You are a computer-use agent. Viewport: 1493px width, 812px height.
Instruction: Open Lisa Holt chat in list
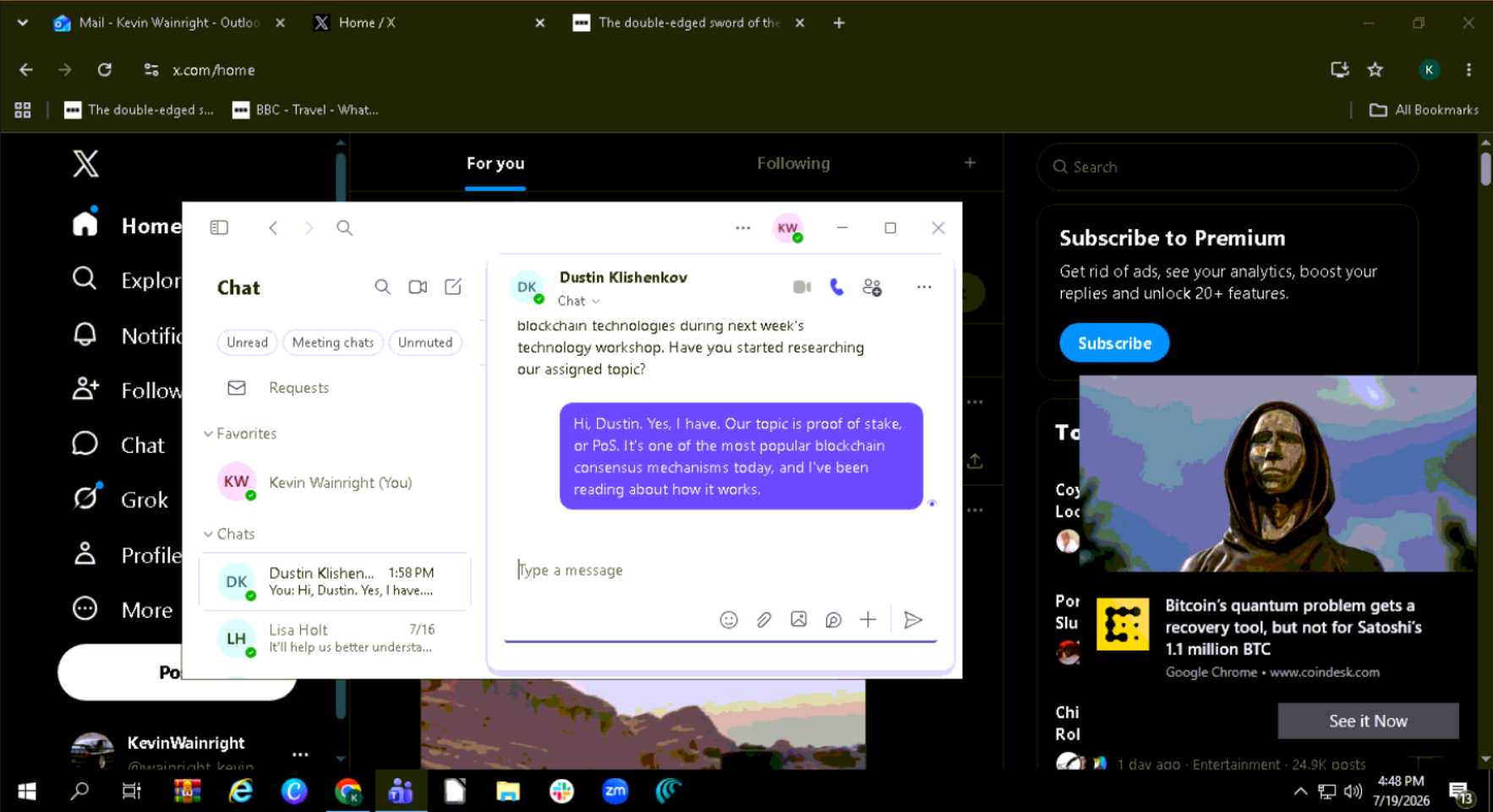tap(335, 638)
